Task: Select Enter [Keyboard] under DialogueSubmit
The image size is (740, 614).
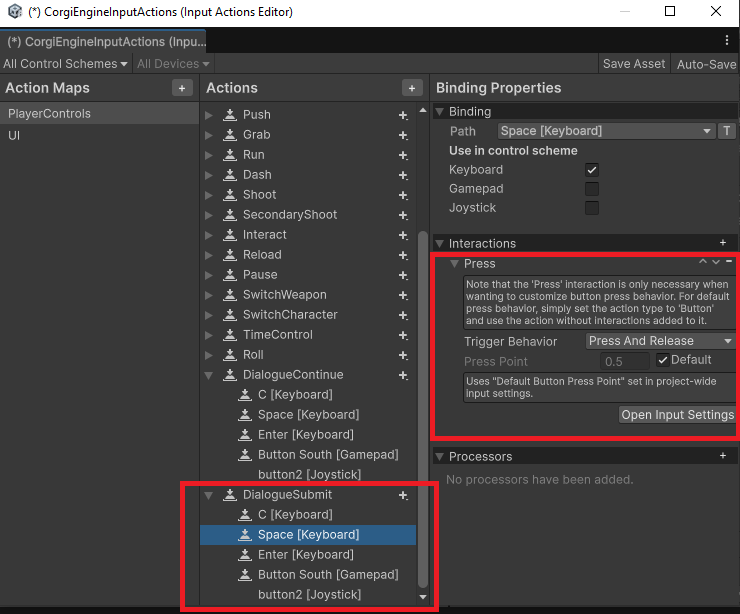Action: [308, 555]
